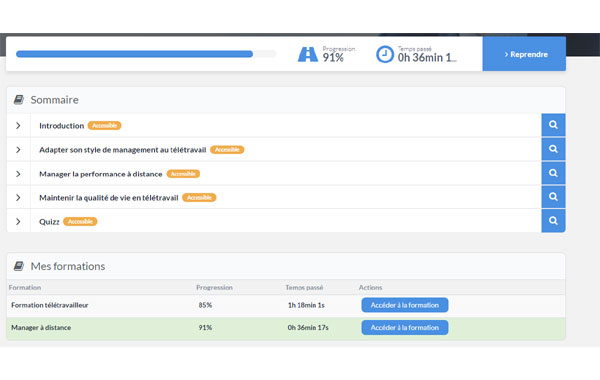This screenshot has height=380, width=600.
Task: Click the Temps passé column header
Action: tap(304, 287)
